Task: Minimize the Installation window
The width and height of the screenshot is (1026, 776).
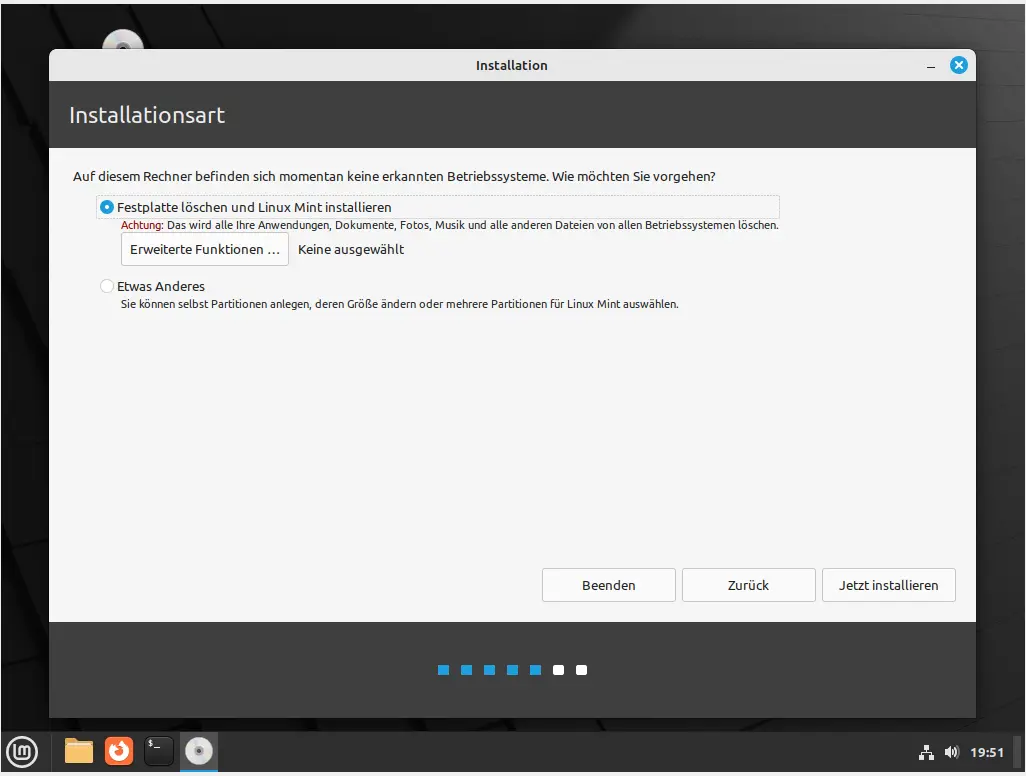Action: pos(931,66)
